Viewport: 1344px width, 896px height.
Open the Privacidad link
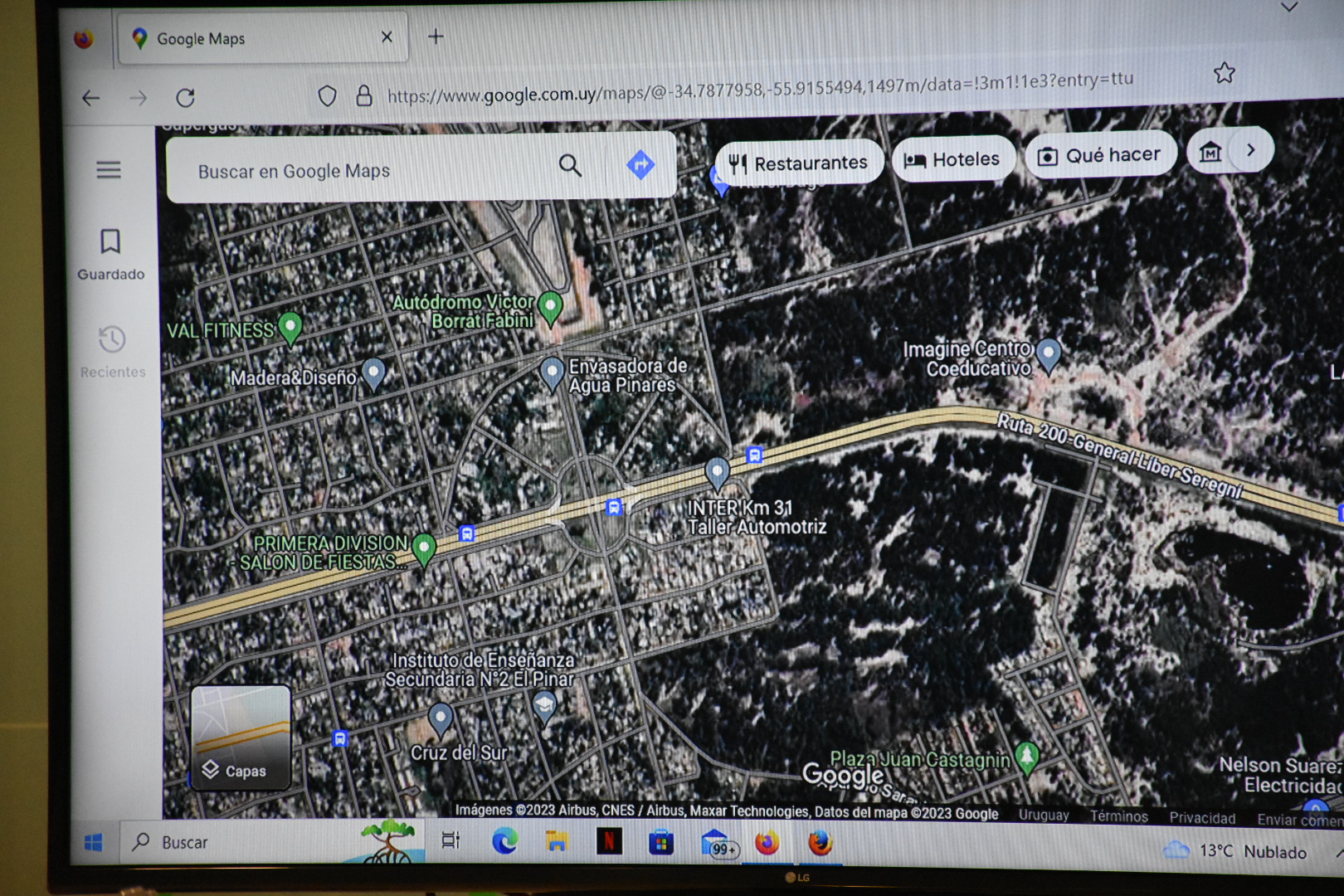(x=1202, y=818)
